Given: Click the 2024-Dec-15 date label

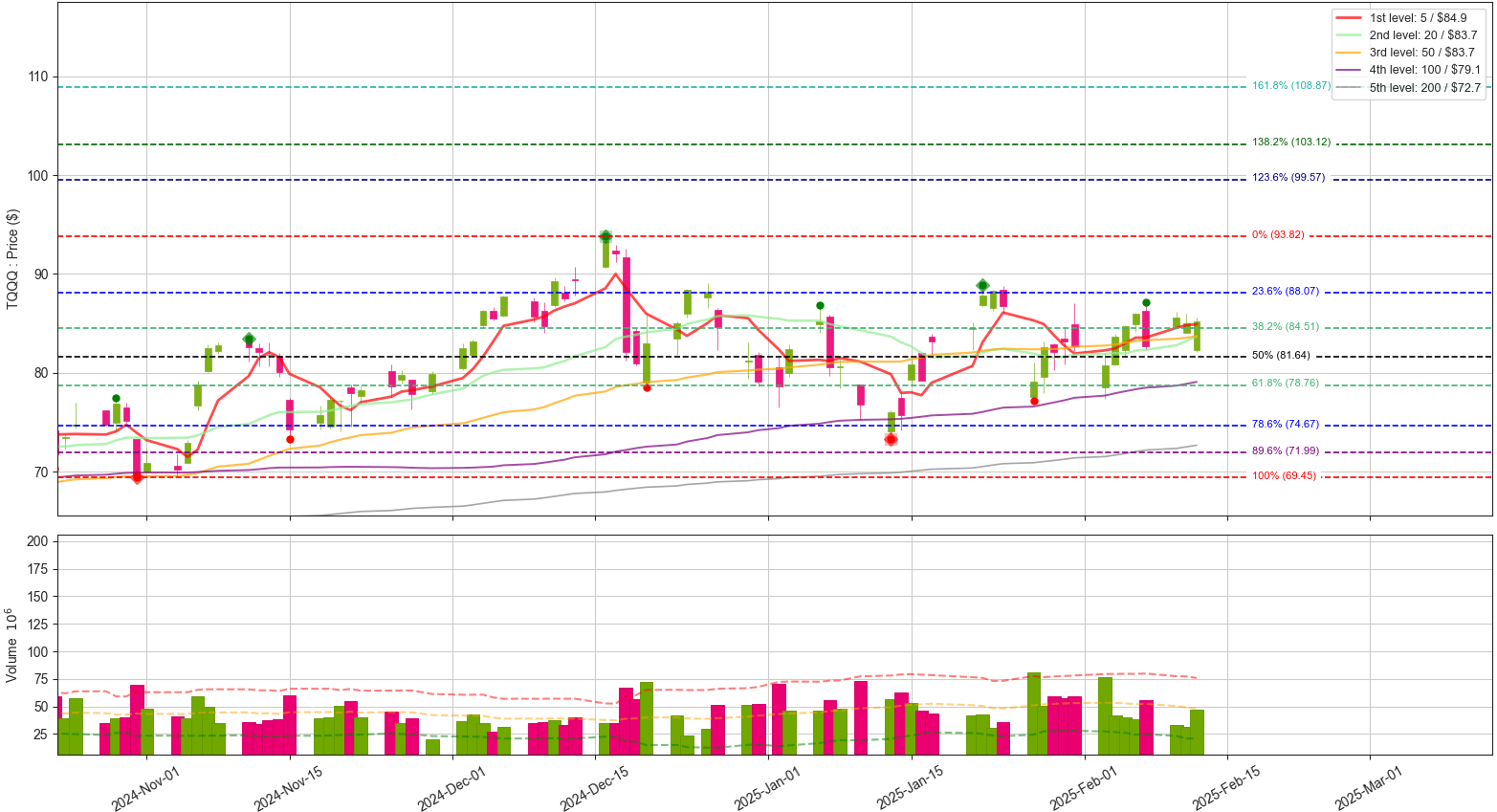Looking at the screenshot, I should 594,787.
